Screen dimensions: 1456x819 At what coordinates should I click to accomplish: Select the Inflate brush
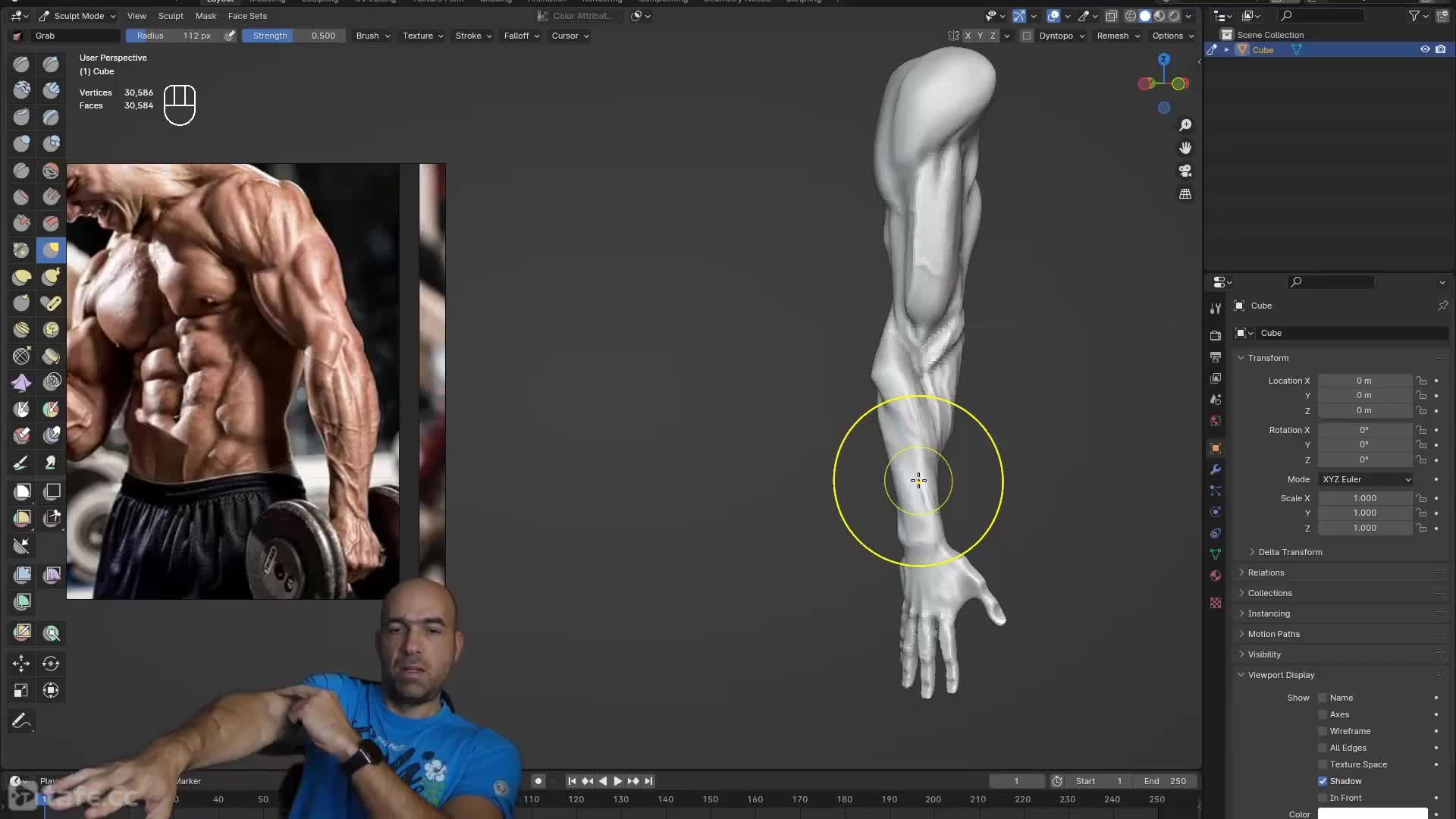21,143
